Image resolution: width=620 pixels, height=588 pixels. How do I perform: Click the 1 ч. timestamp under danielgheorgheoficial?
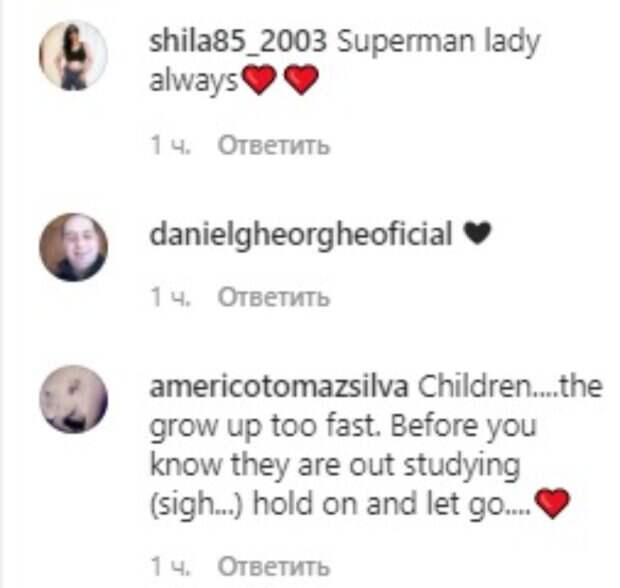point(171,297)
